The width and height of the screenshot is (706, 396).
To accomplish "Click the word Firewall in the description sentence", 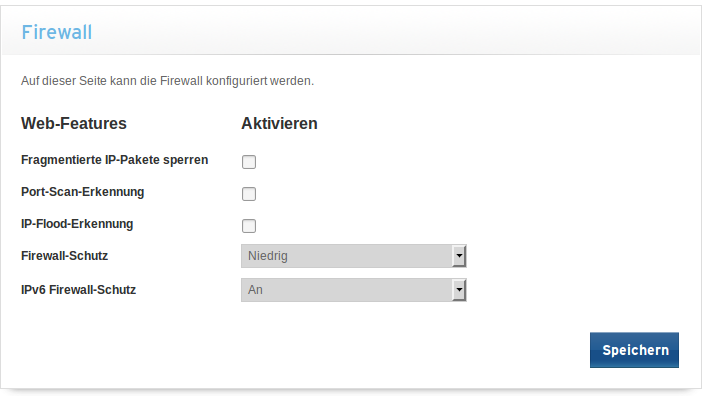I will pyautogui.click(x=181, y=81).
